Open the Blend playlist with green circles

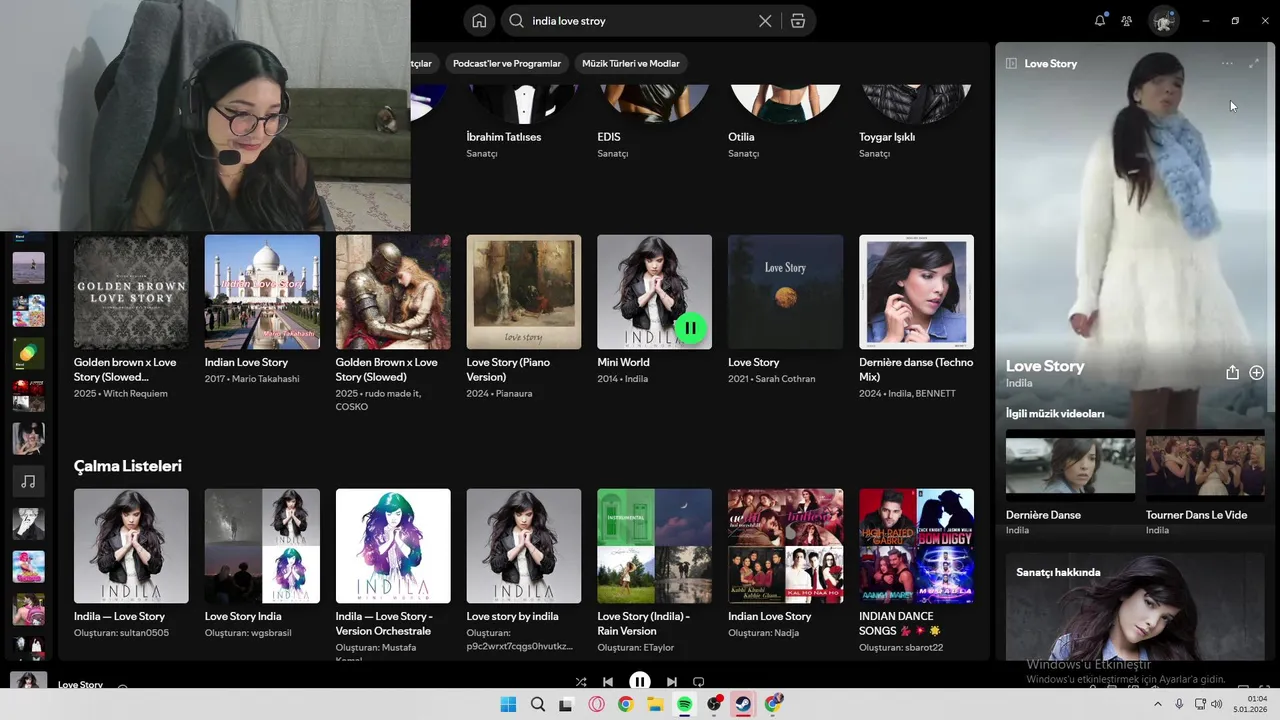28,353
